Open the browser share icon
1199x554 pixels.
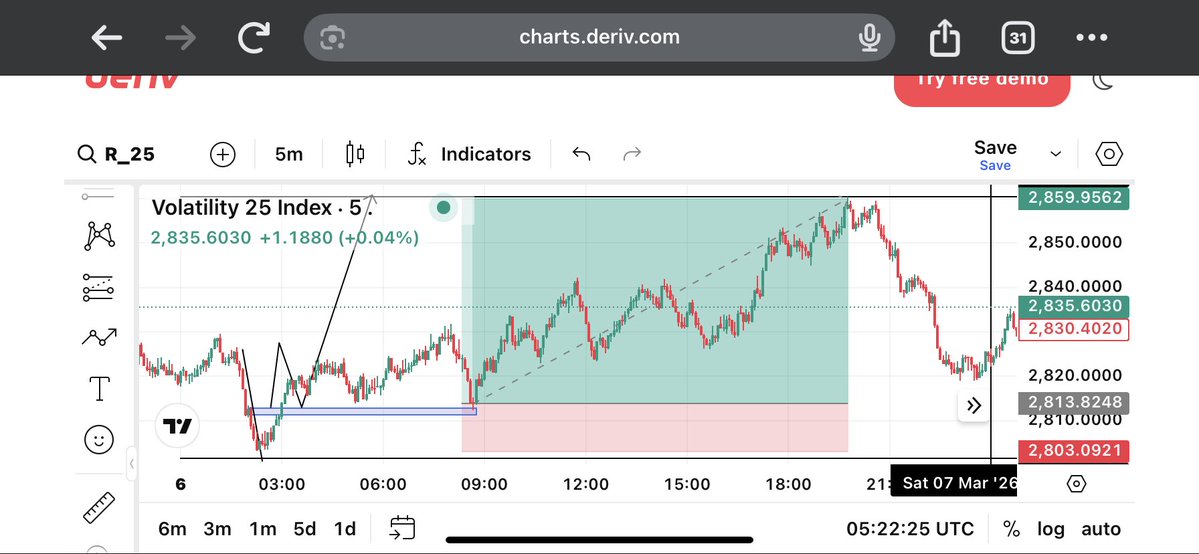[x=945, y=37]
